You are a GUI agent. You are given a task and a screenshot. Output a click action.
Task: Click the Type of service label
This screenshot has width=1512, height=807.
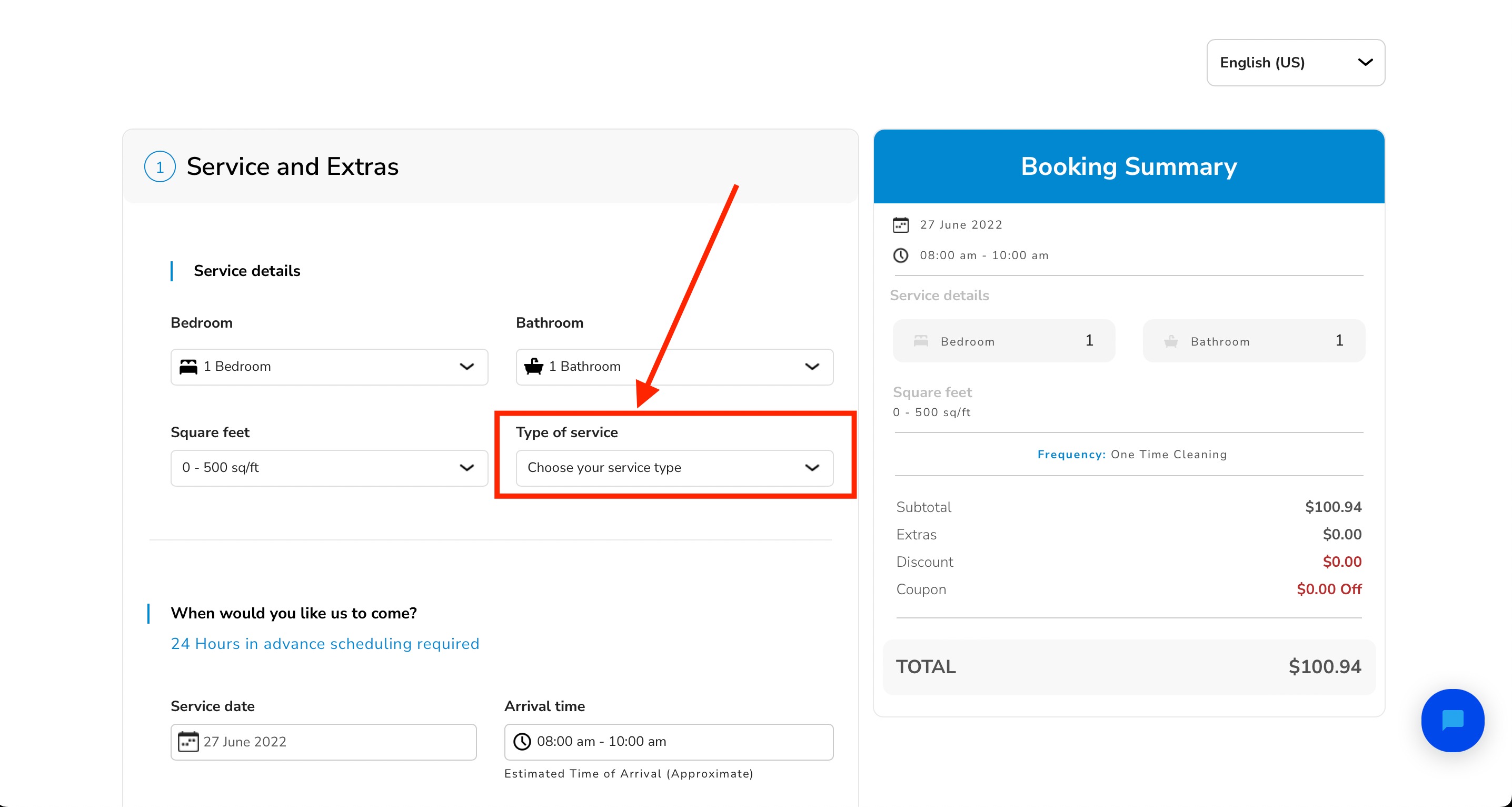click(566, 432)
